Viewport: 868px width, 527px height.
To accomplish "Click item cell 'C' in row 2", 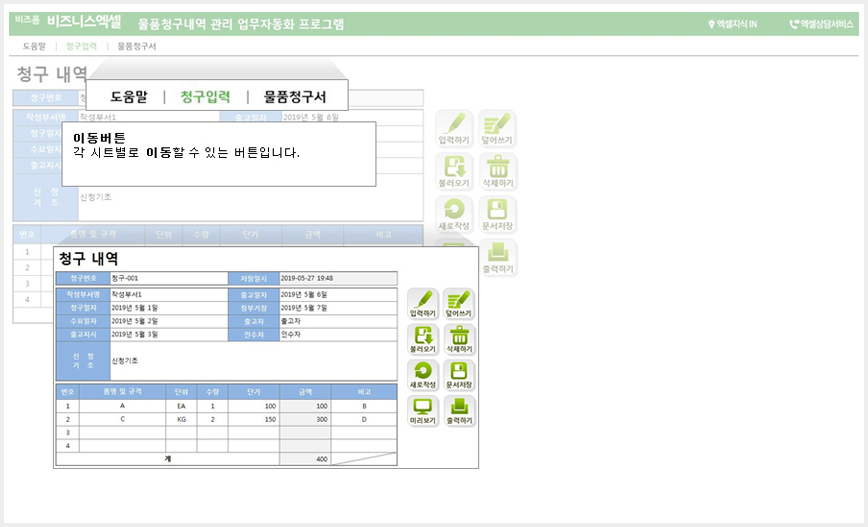I will tap(122, 419).
